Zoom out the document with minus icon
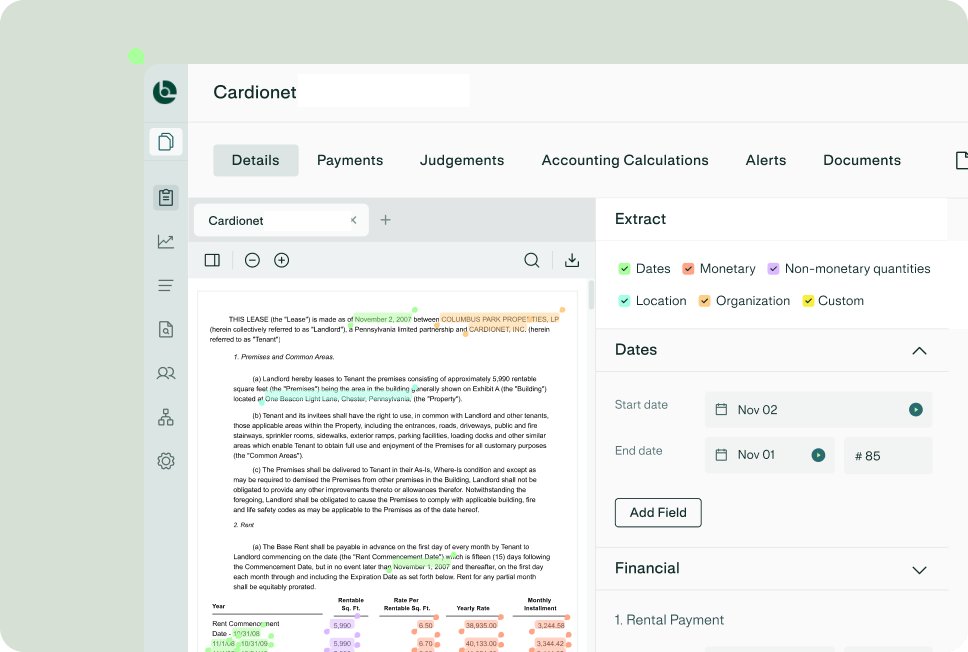This screenshot has height=652, width=968. [252, 260]
